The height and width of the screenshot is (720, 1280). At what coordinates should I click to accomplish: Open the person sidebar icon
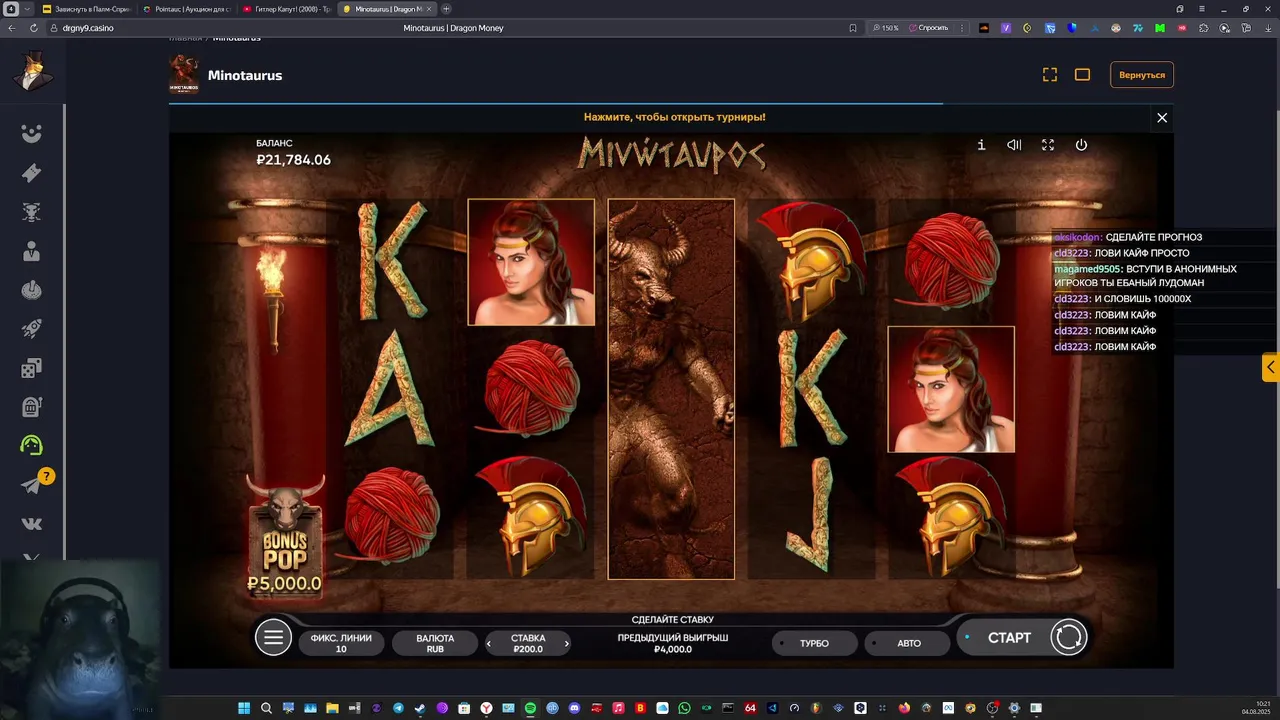pyautogui.click(x=32, y=250)
